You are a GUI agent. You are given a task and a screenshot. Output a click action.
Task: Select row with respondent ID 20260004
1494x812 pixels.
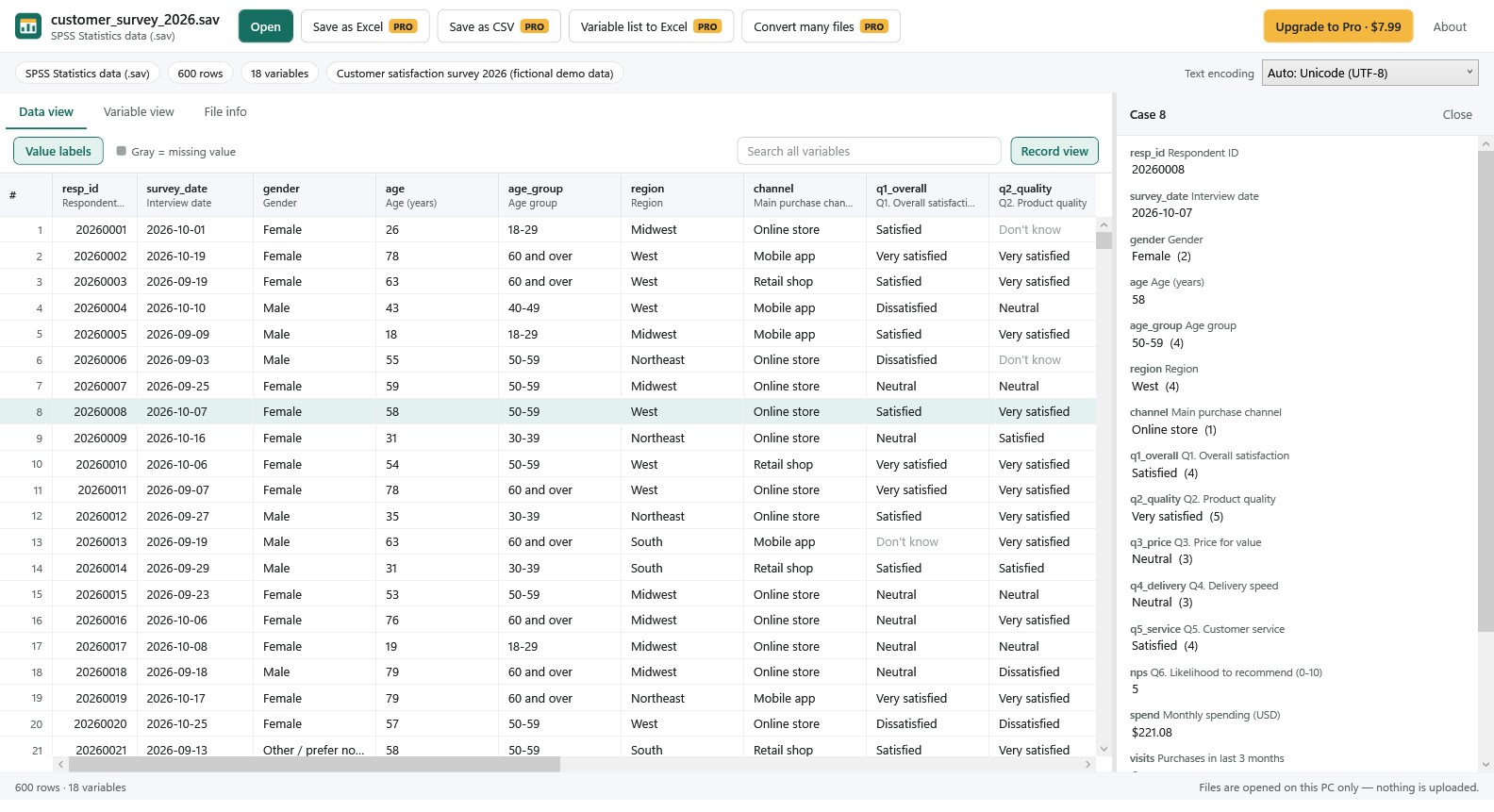[x=548, y=308]
